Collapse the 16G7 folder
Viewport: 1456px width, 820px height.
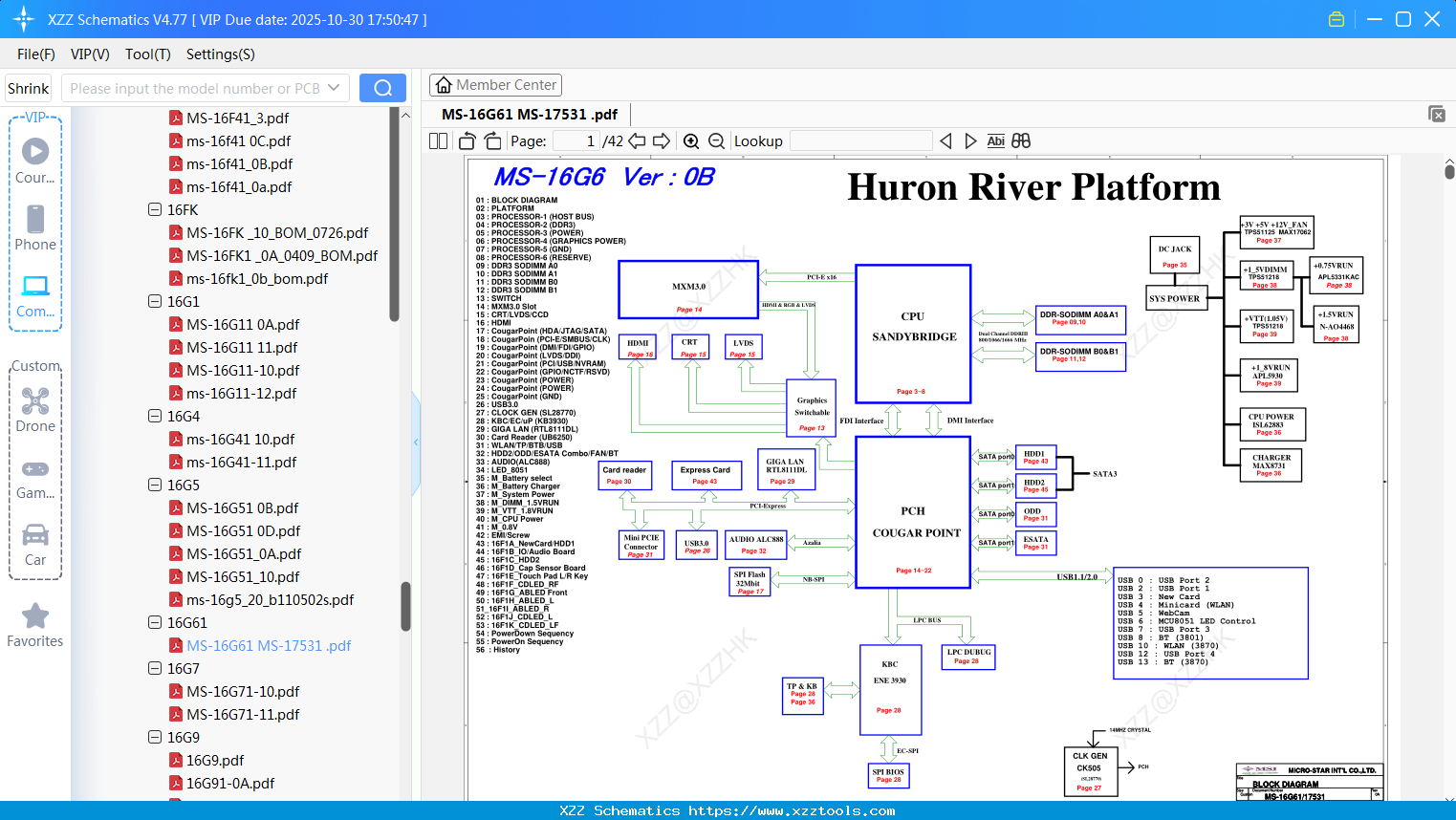(155, 668)
